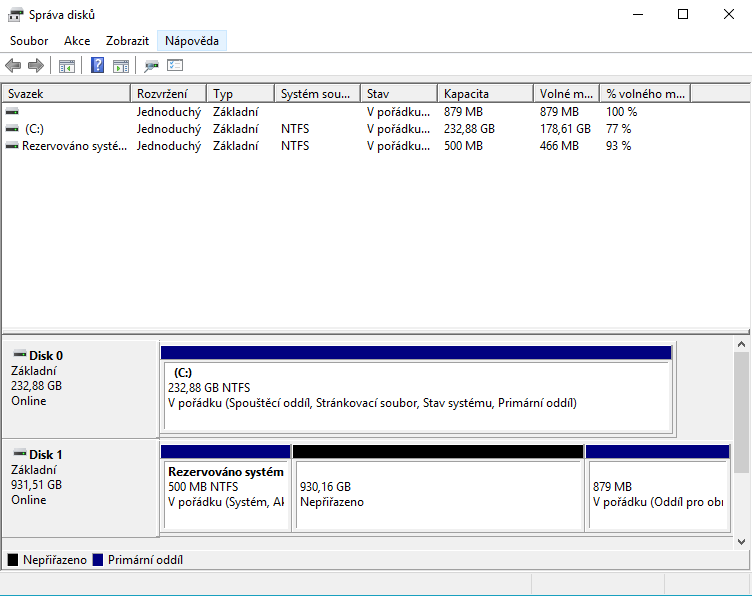The image size is (752, 596).
Task: Sort by the Kapacita column header
Action: (x=485, y=93)
